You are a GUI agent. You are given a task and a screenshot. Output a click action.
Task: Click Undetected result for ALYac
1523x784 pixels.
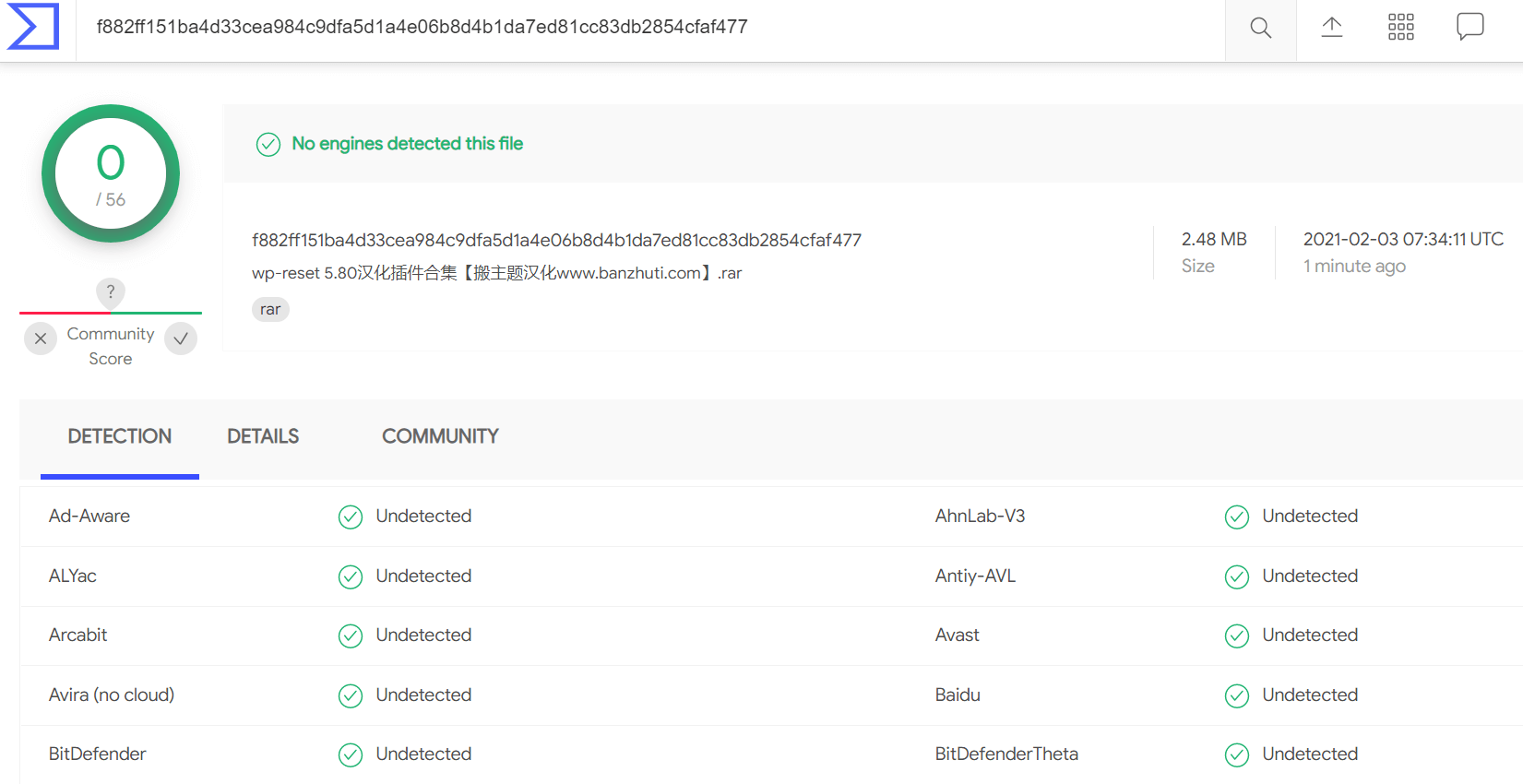(x=423, y=576)
